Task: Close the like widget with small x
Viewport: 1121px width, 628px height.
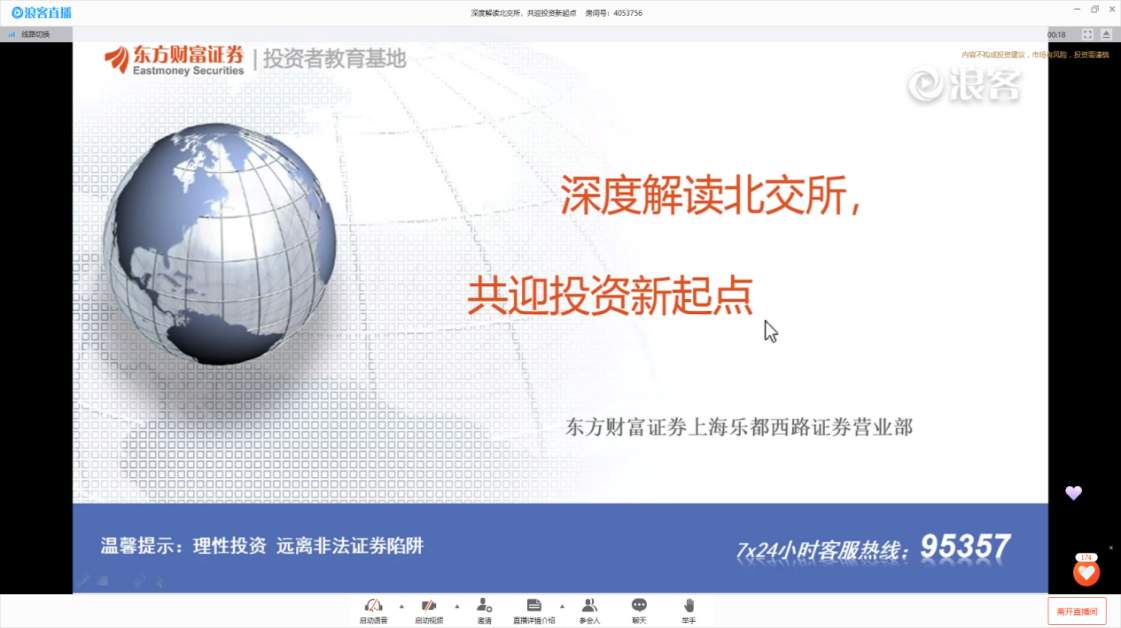Action: tap(1111, 548)
